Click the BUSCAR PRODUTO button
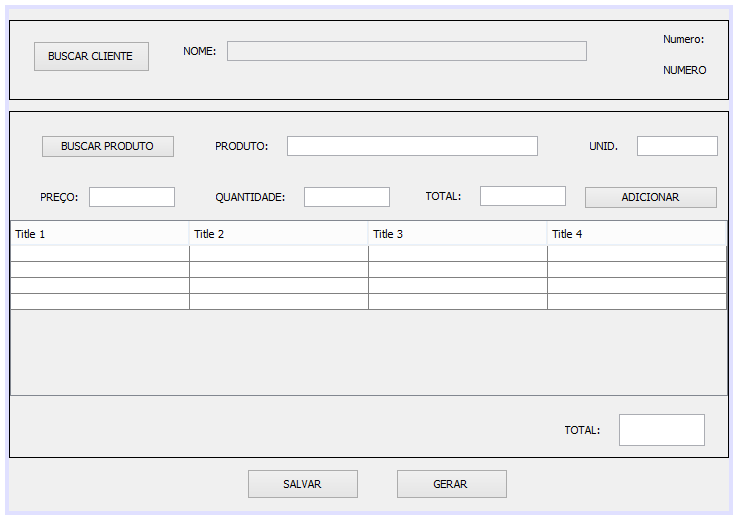This screenshot has height=520, width=742. click(107, 146)
